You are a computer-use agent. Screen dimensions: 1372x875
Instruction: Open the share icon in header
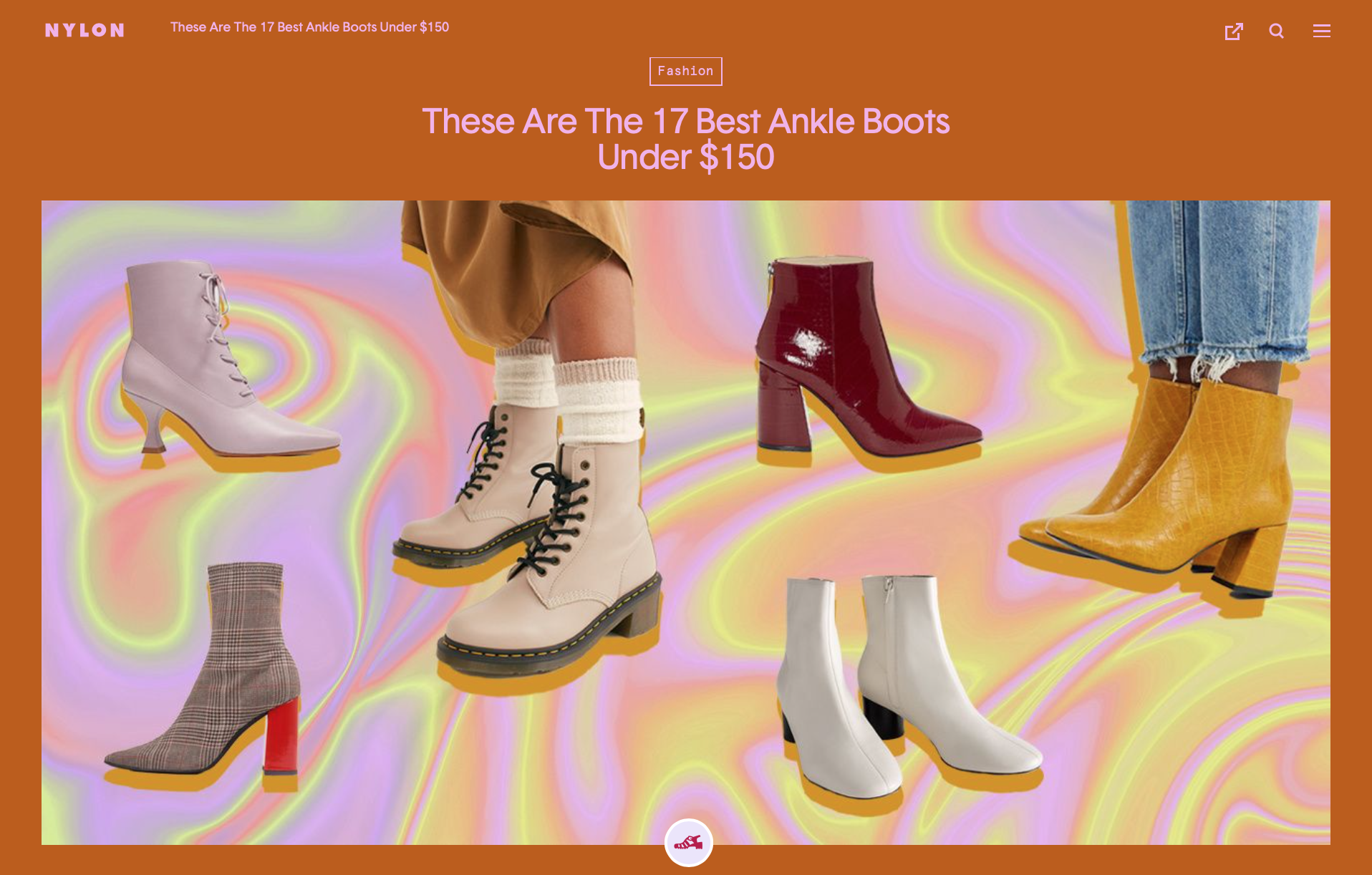[1234, 31]
